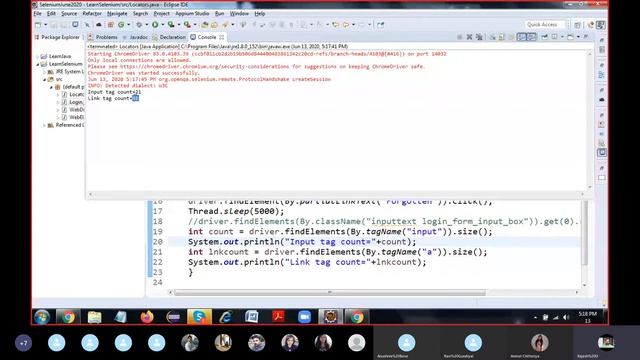Toggle Show Console on standard output change
This screenshot has width=640, height=360.
click(x=522, y=37)
